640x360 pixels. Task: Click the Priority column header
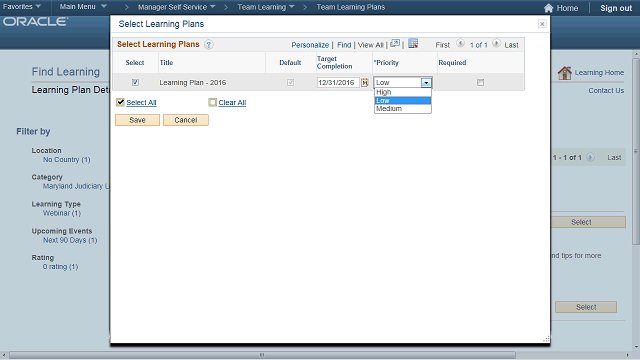(x=386, y=62)
